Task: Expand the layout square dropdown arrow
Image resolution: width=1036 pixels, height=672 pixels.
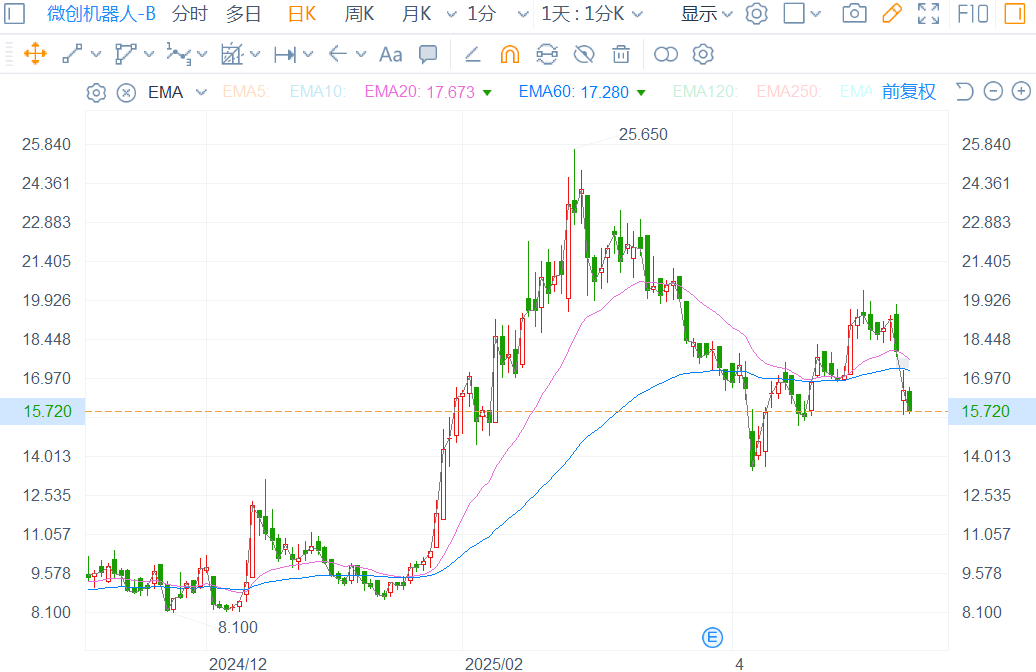Action: point(816,14)
